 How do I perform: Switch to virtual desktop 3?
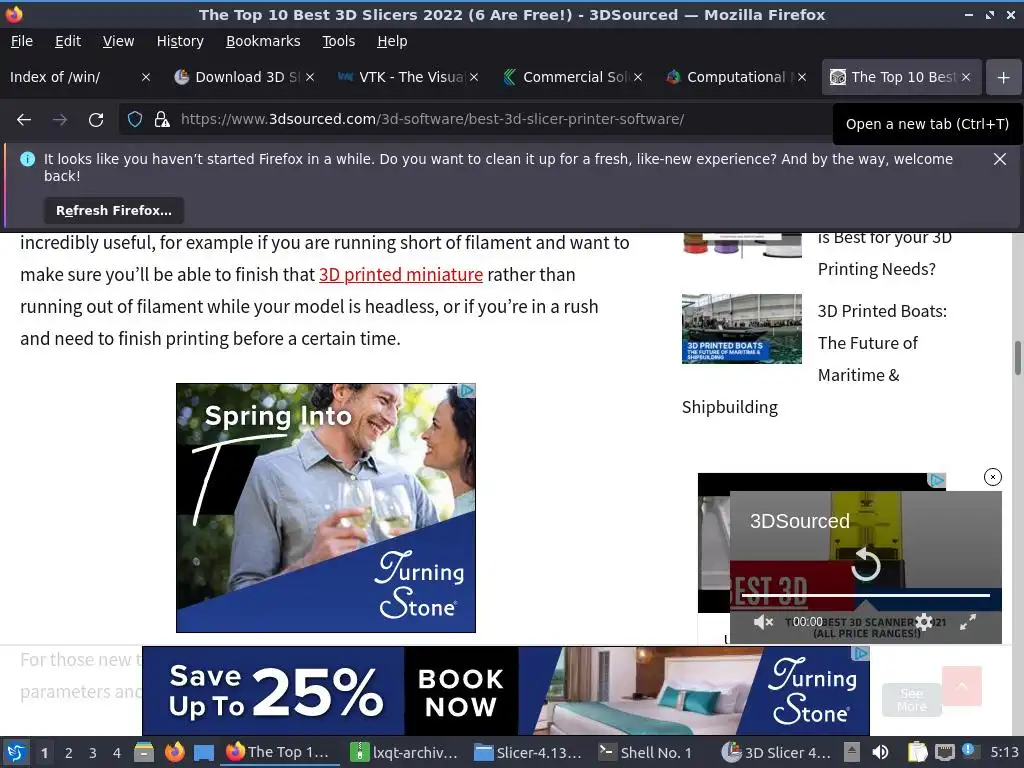pyautogui.click(x=93, y=753)
